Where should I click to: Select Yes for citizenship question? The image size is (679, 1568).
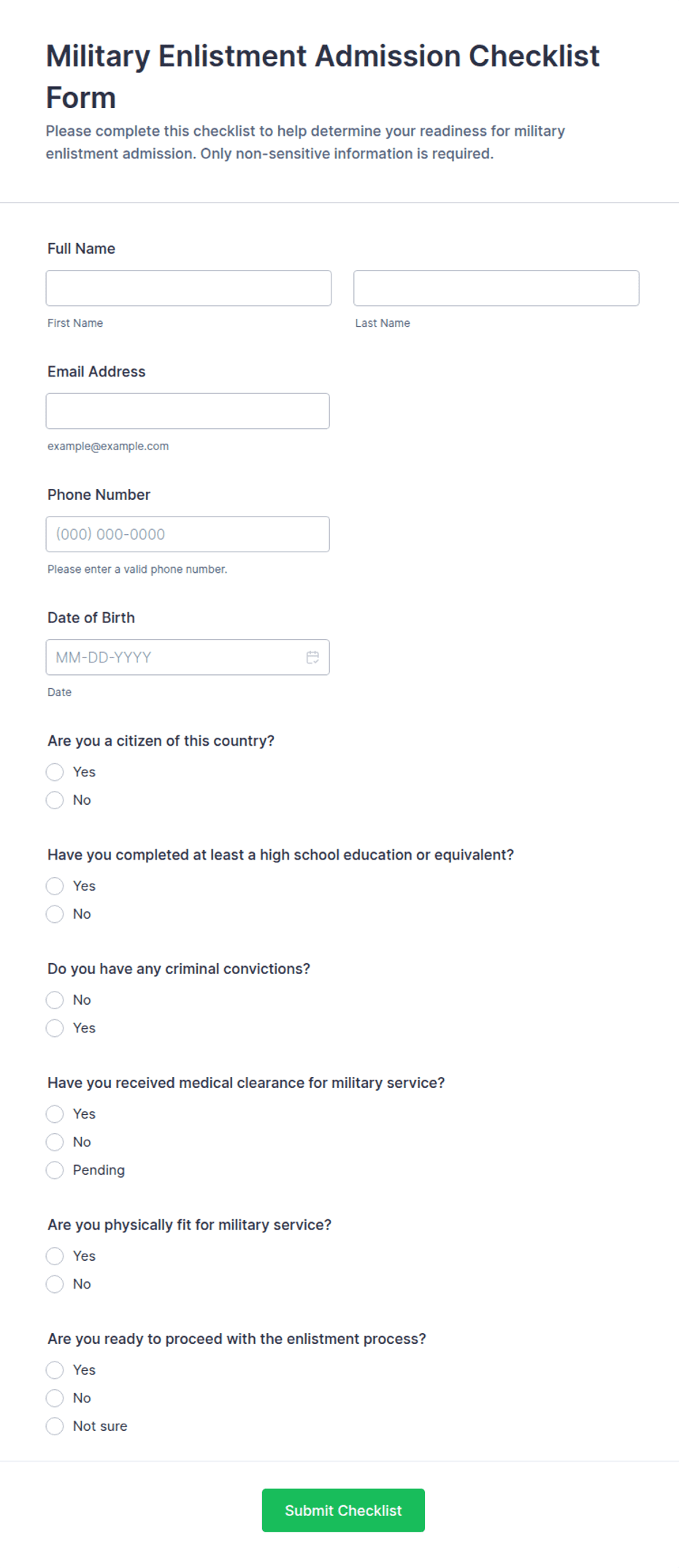(x=55, y=772)
